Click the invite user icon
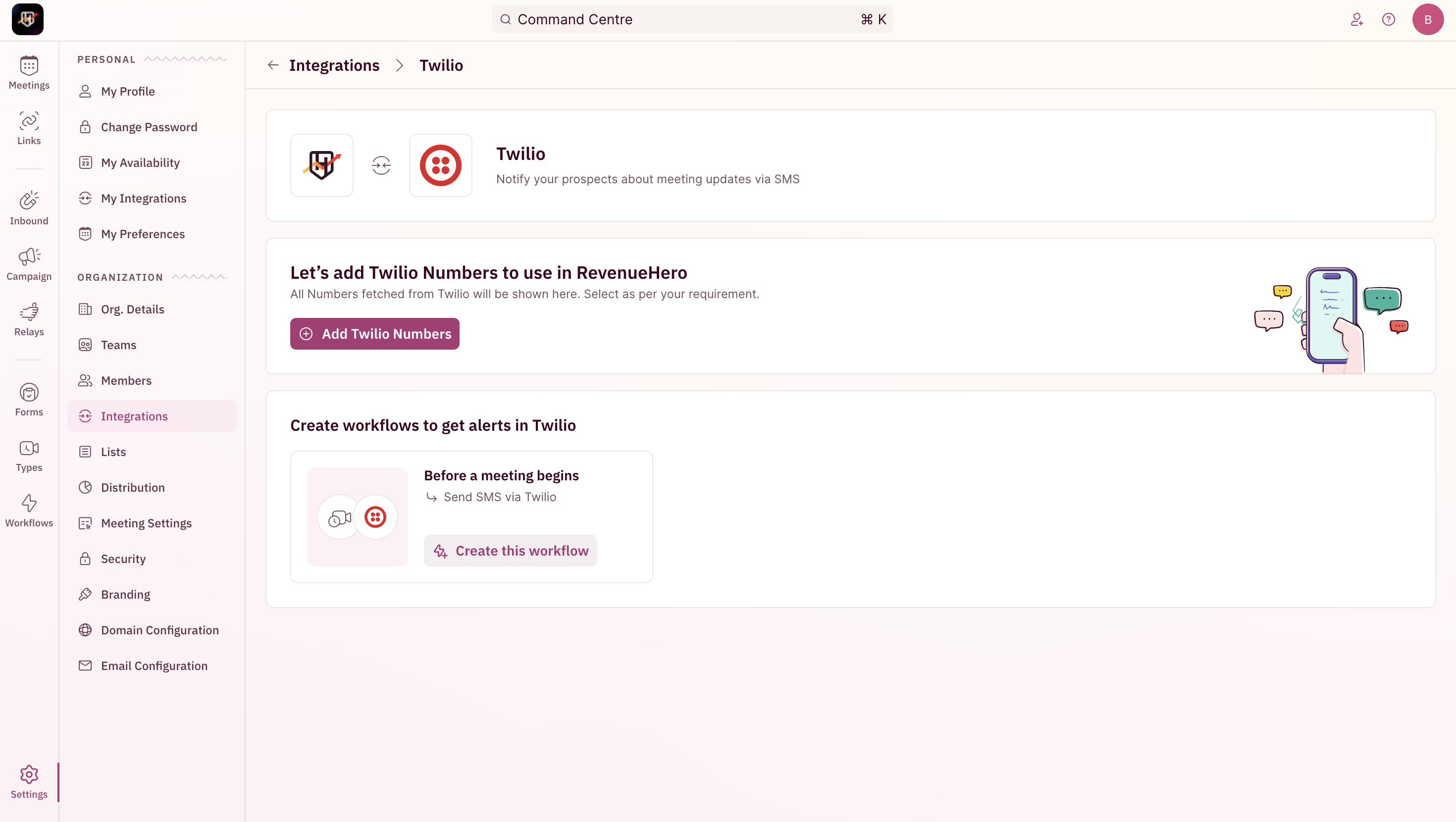 1357,20
